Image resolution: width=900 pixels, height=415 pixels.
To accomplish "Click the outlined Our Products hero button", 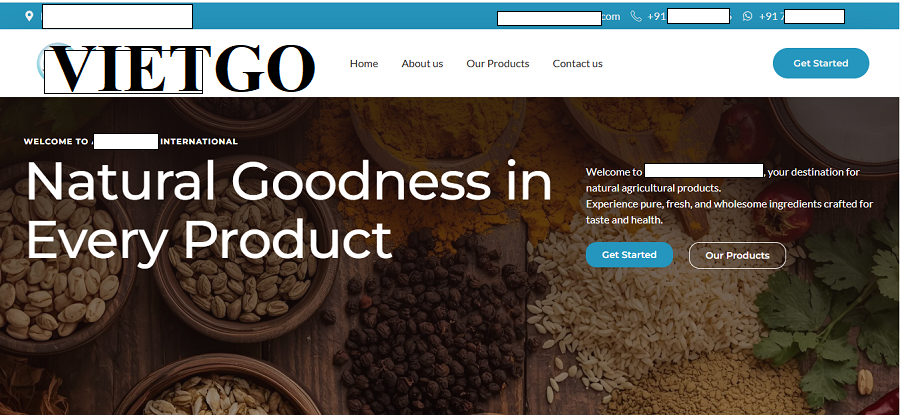I will click(x=737, y=255).
